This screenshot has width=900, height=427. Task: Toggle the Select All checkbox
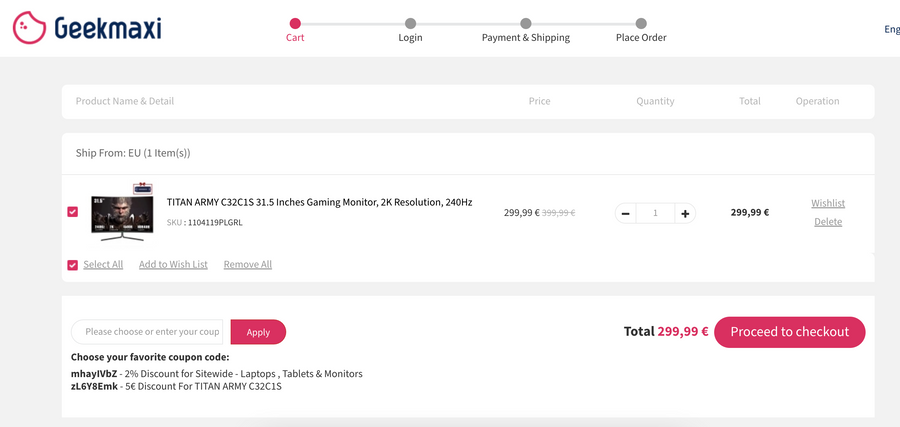pyautogui.click(x=72, y=265)
